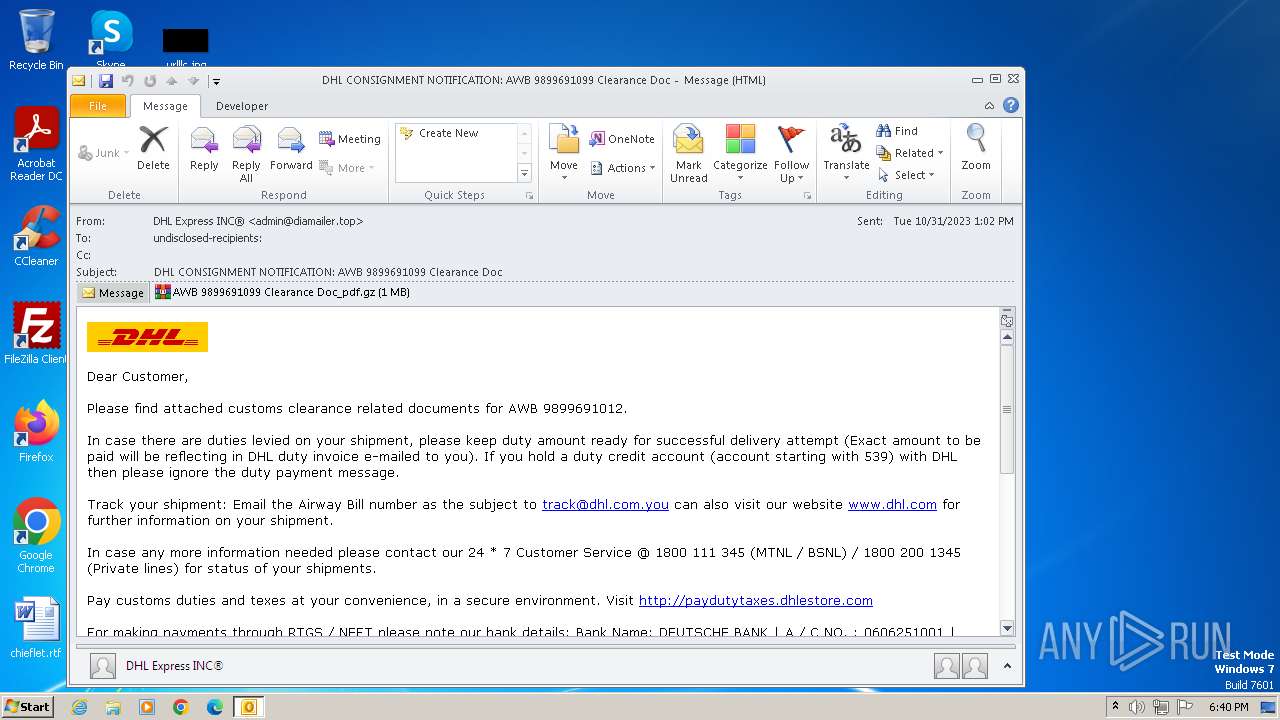This screenshot has width=1280, height=720.
Task: Click the message scrollbar thumb
Action: point(1007,410)
